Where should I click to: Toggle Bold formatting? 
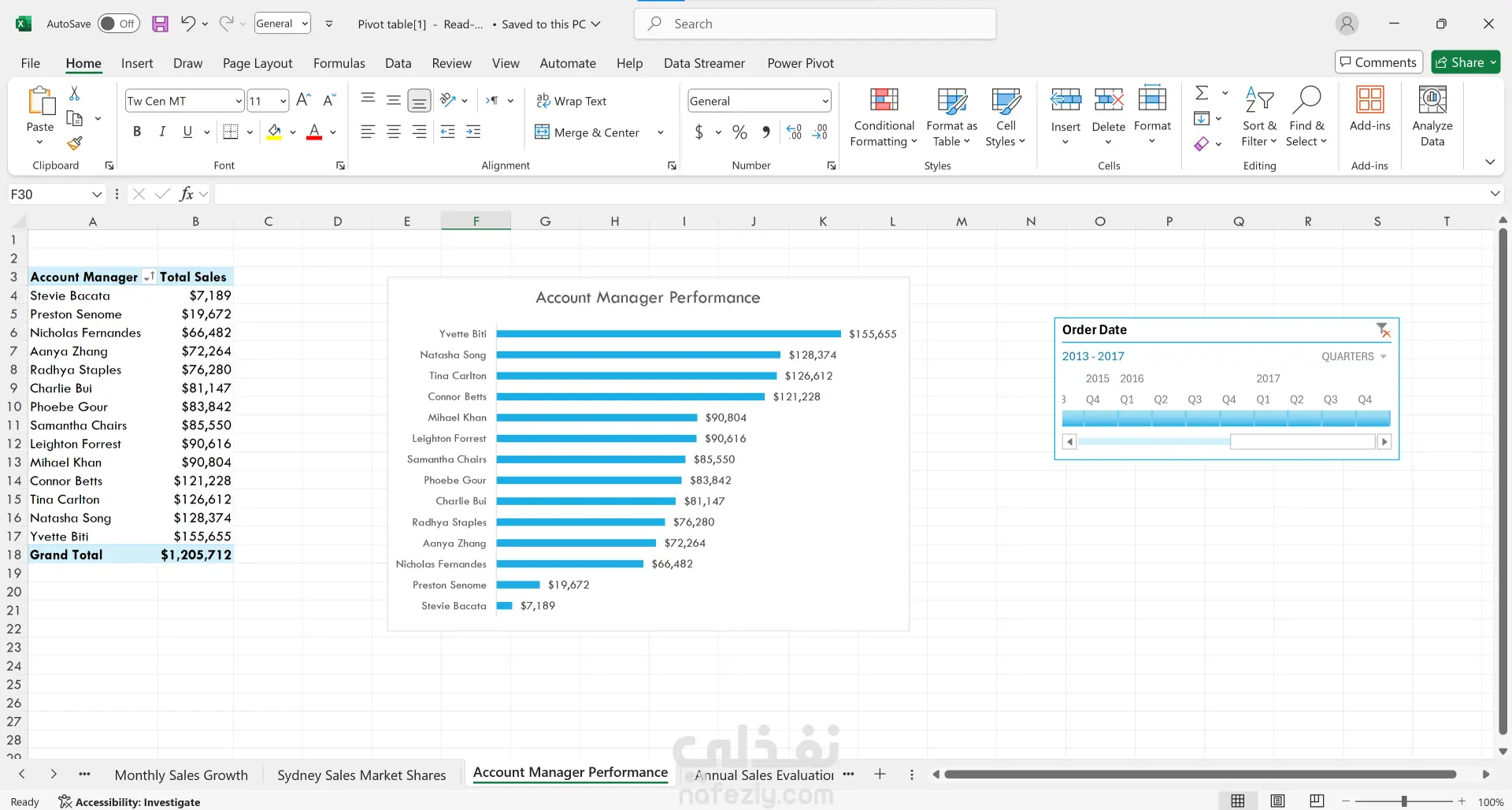pyautogui.click(x=137, y=132)
